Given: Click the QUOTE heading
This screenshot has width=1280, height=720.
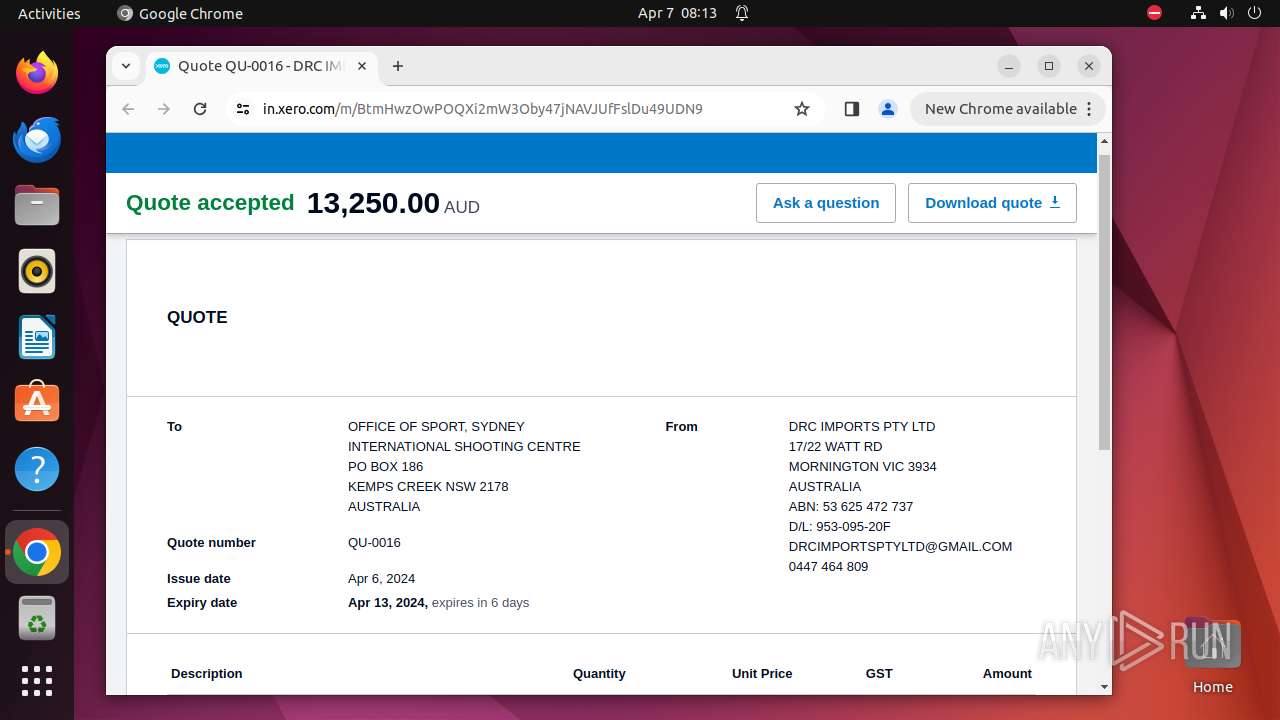Looking at the screenshot, I should tap(197, 317).
